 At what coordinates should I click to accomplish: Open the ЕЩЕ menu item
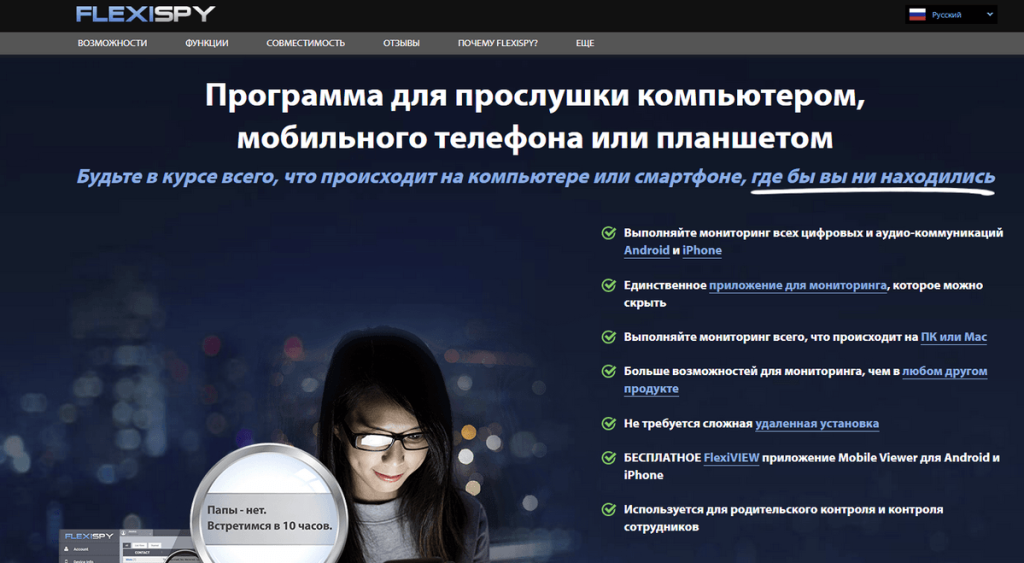tap(584, 43)
